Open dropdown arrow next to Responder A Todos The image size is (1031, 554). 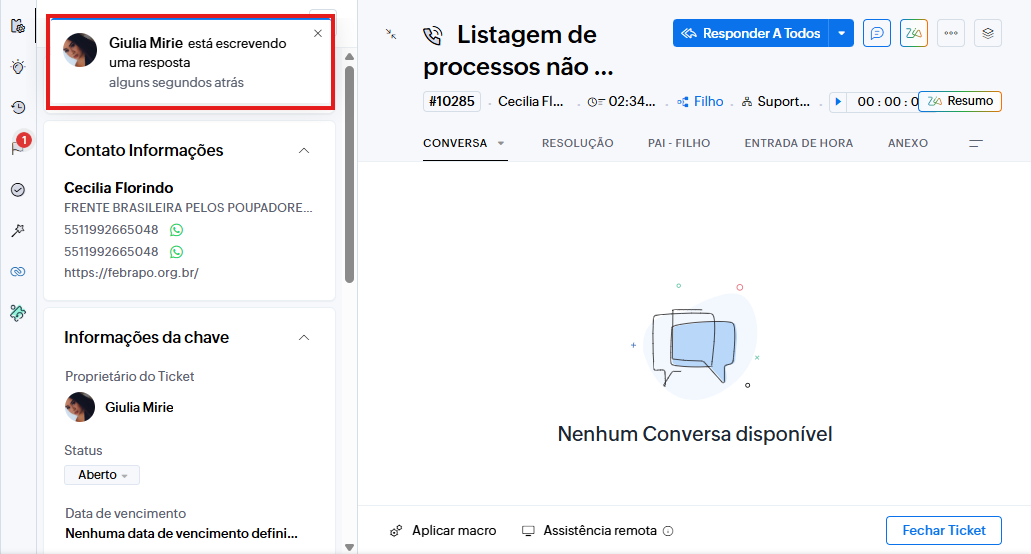(x=841, y=33)
